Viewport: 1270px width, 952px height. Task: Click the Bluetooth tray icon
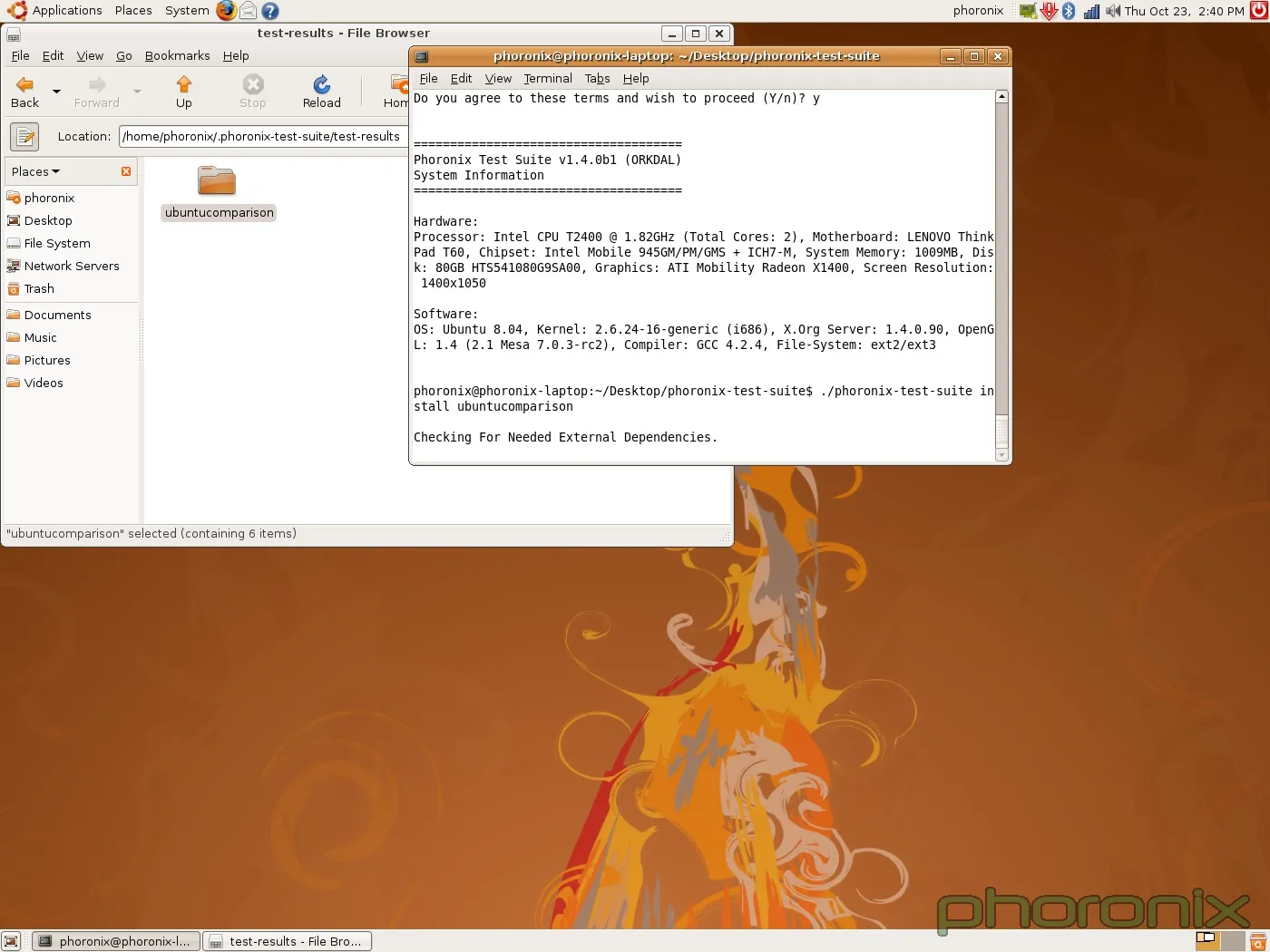pyautogui.click(x=1069, y=11)
